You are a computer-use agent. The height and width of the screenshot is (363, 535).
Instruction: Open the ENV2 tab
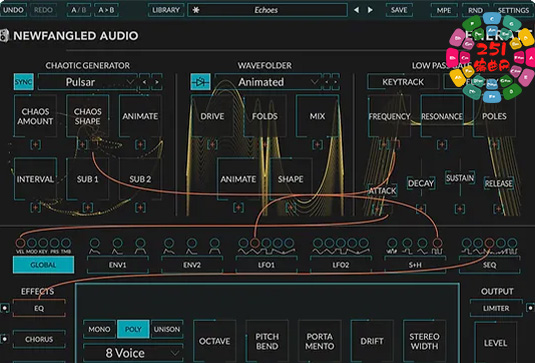click(192, 265)
